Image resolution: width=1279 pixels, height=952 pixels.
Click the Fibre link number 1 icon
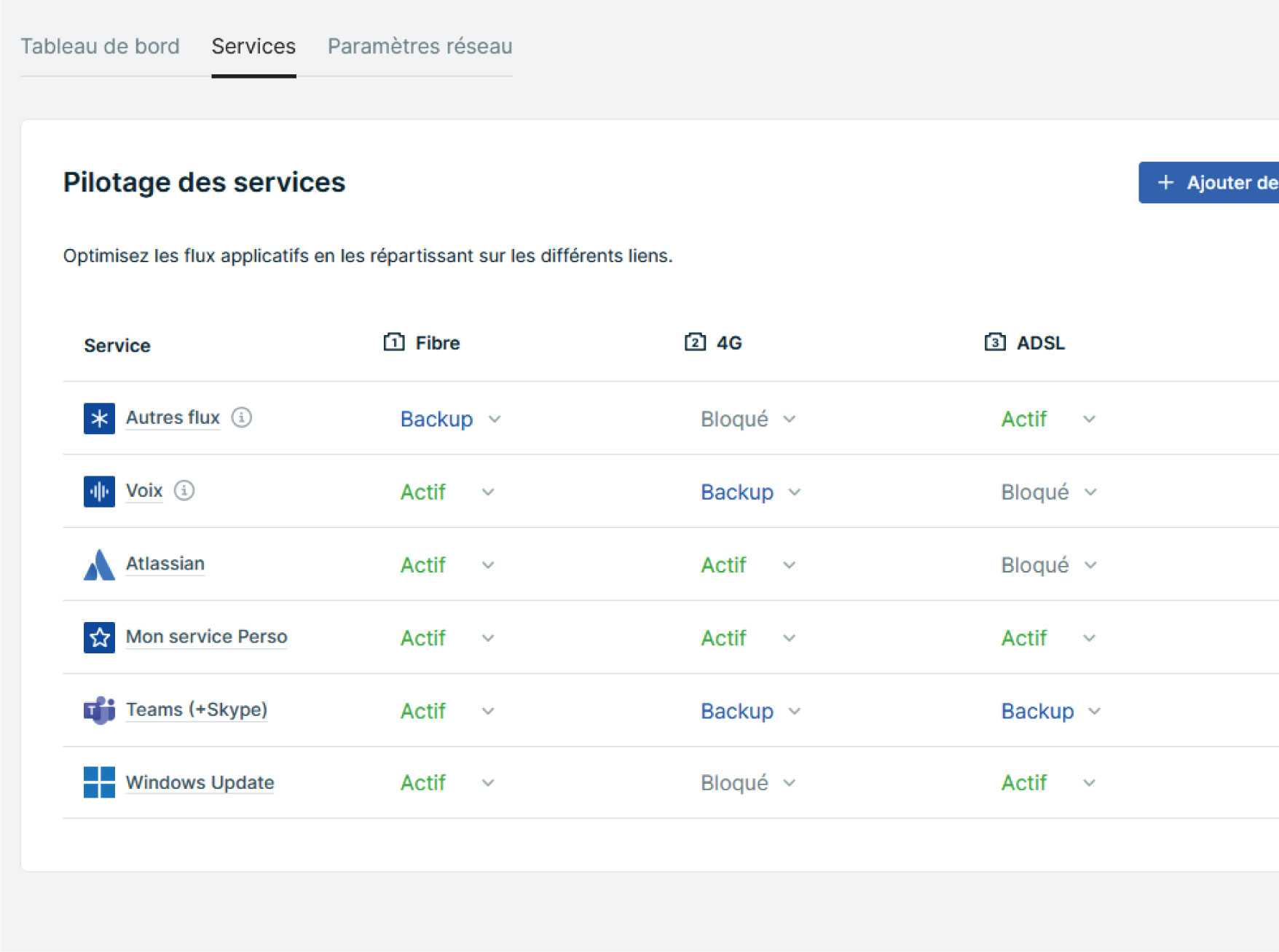394,342
